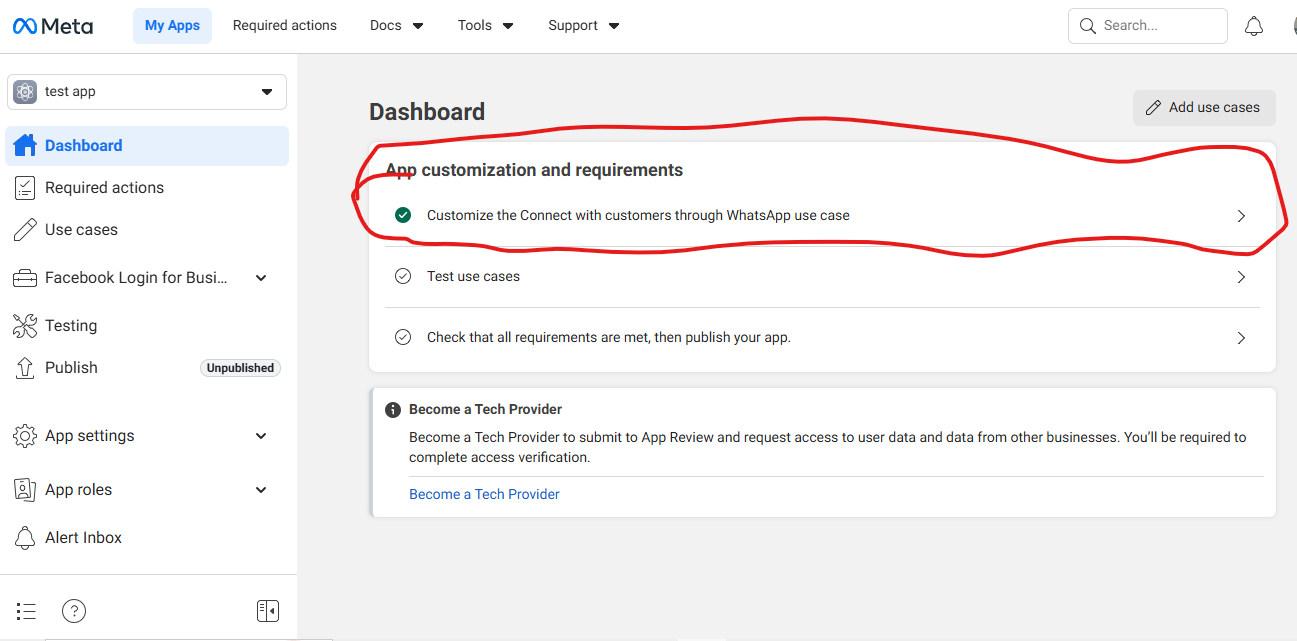Open the Testing wrench section
1297x641 pixels.
(x=24, y=325)
